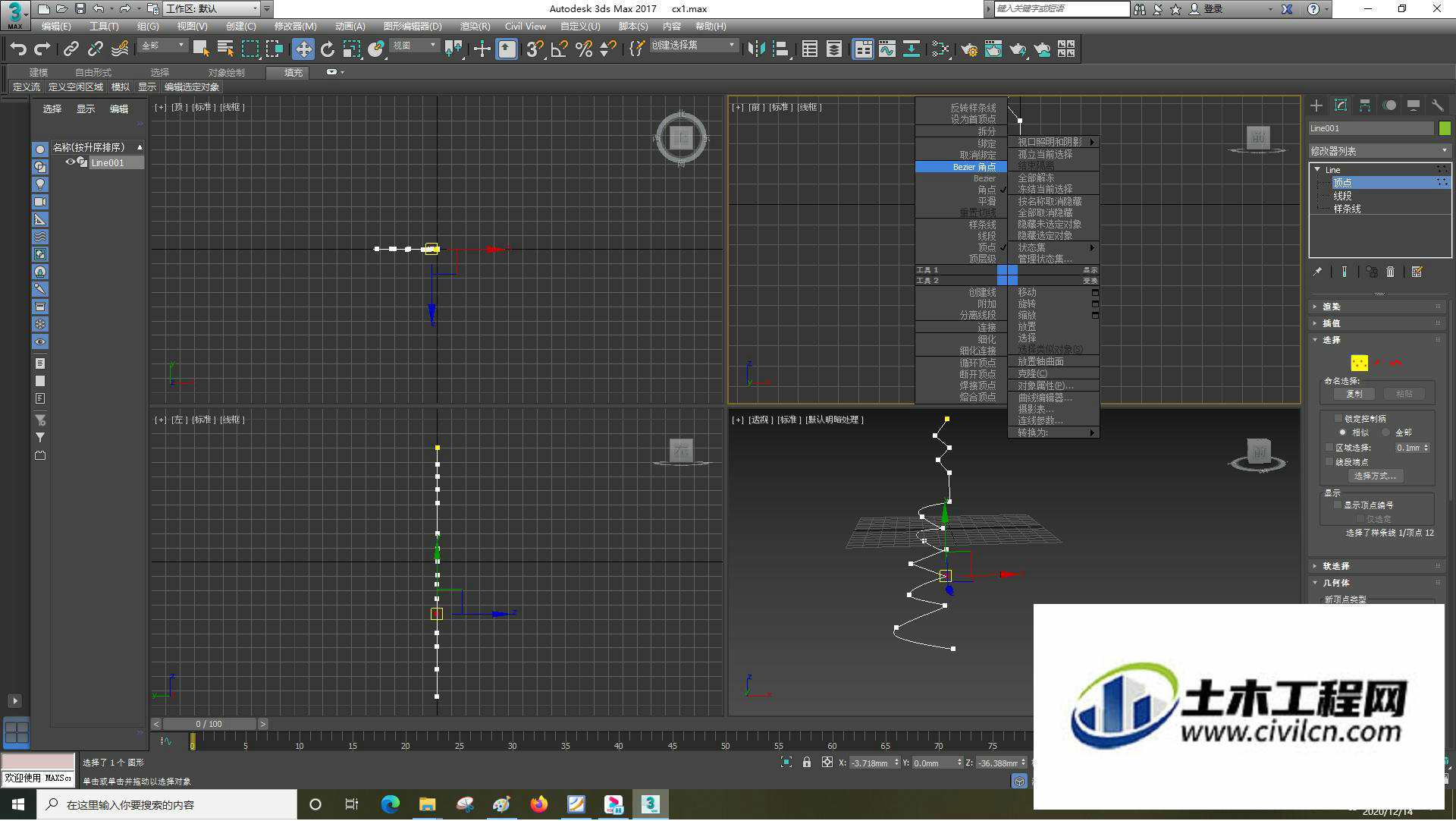1456x821 pixels.
Task: Click the 复制 named selection button
Action: click(1354, 394)
